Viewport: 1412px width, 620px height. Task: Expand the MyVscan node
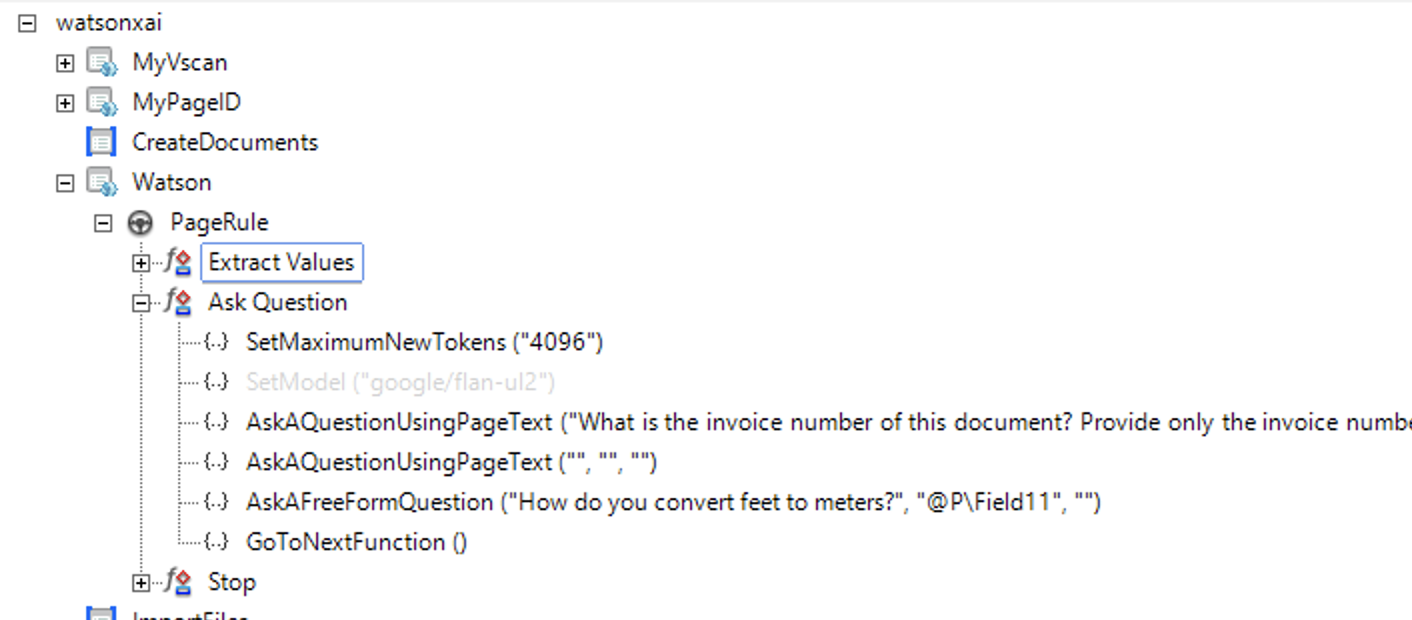(65, 63)
